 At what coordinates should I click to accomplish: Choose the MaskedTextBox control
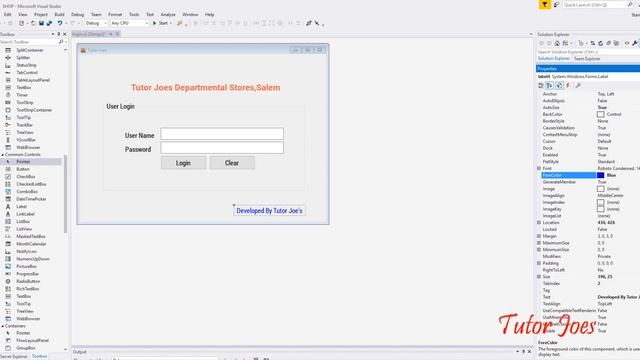(31, 236)
